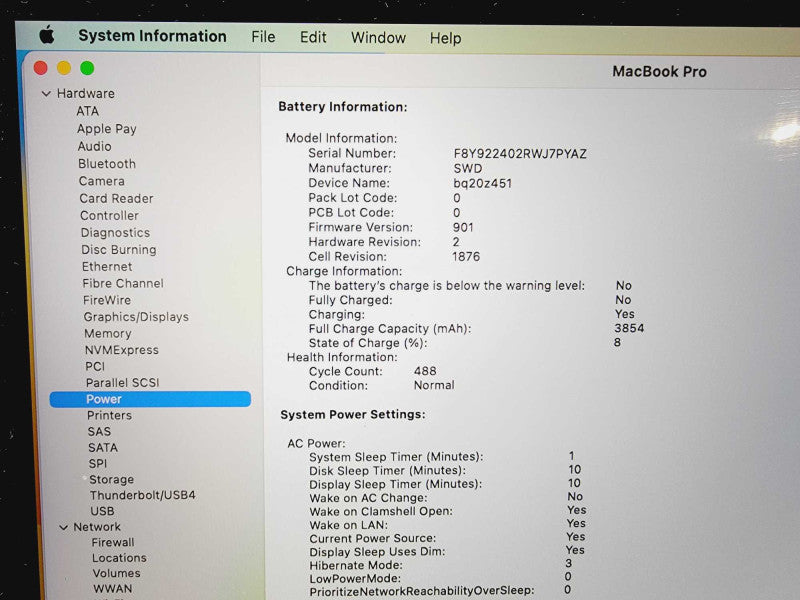Click the Charging label
This screenshot has height=600, width=800.
[336, 314]
